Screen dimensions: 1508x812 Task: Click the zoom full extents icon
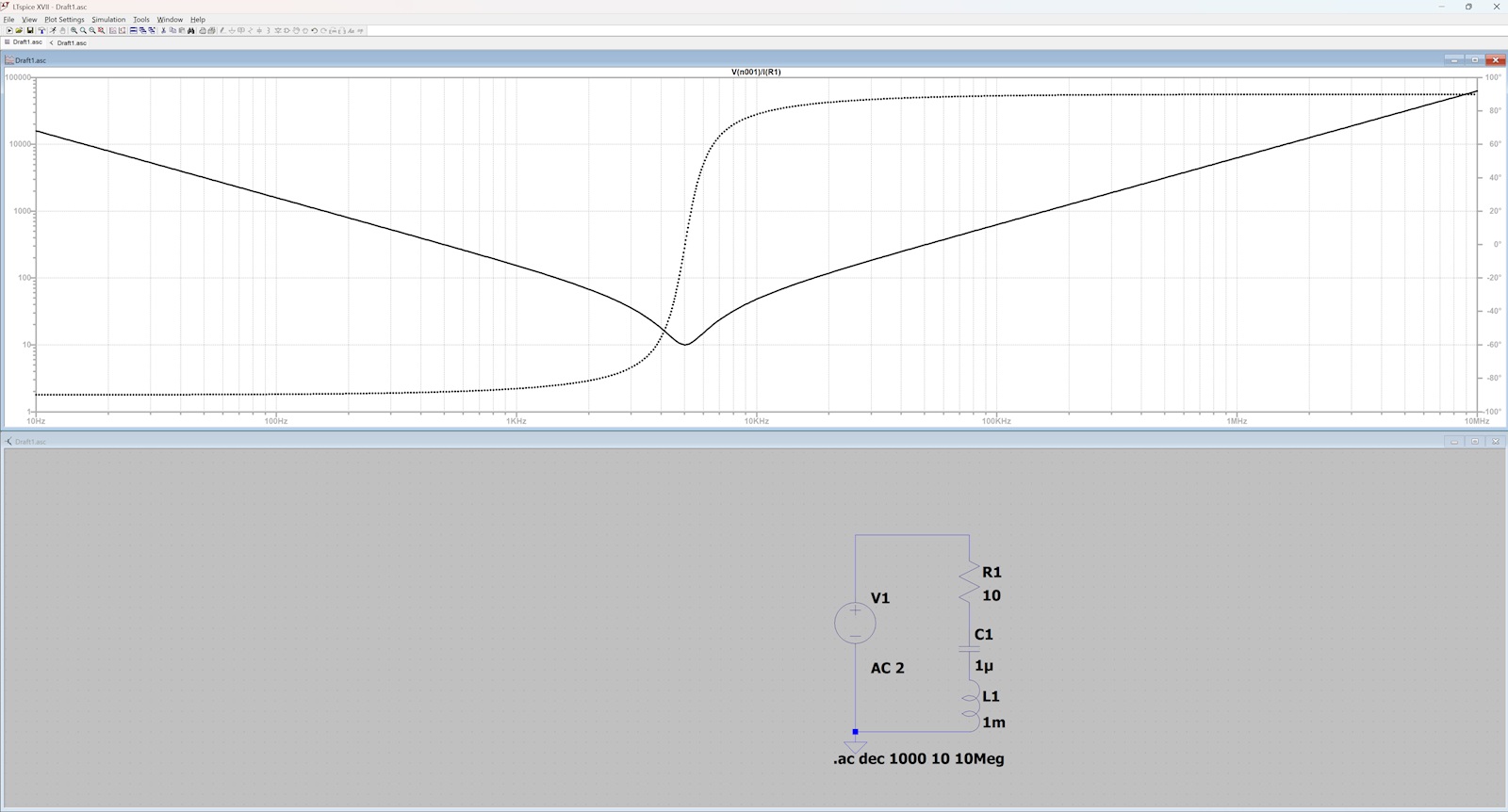coord(102,30)
